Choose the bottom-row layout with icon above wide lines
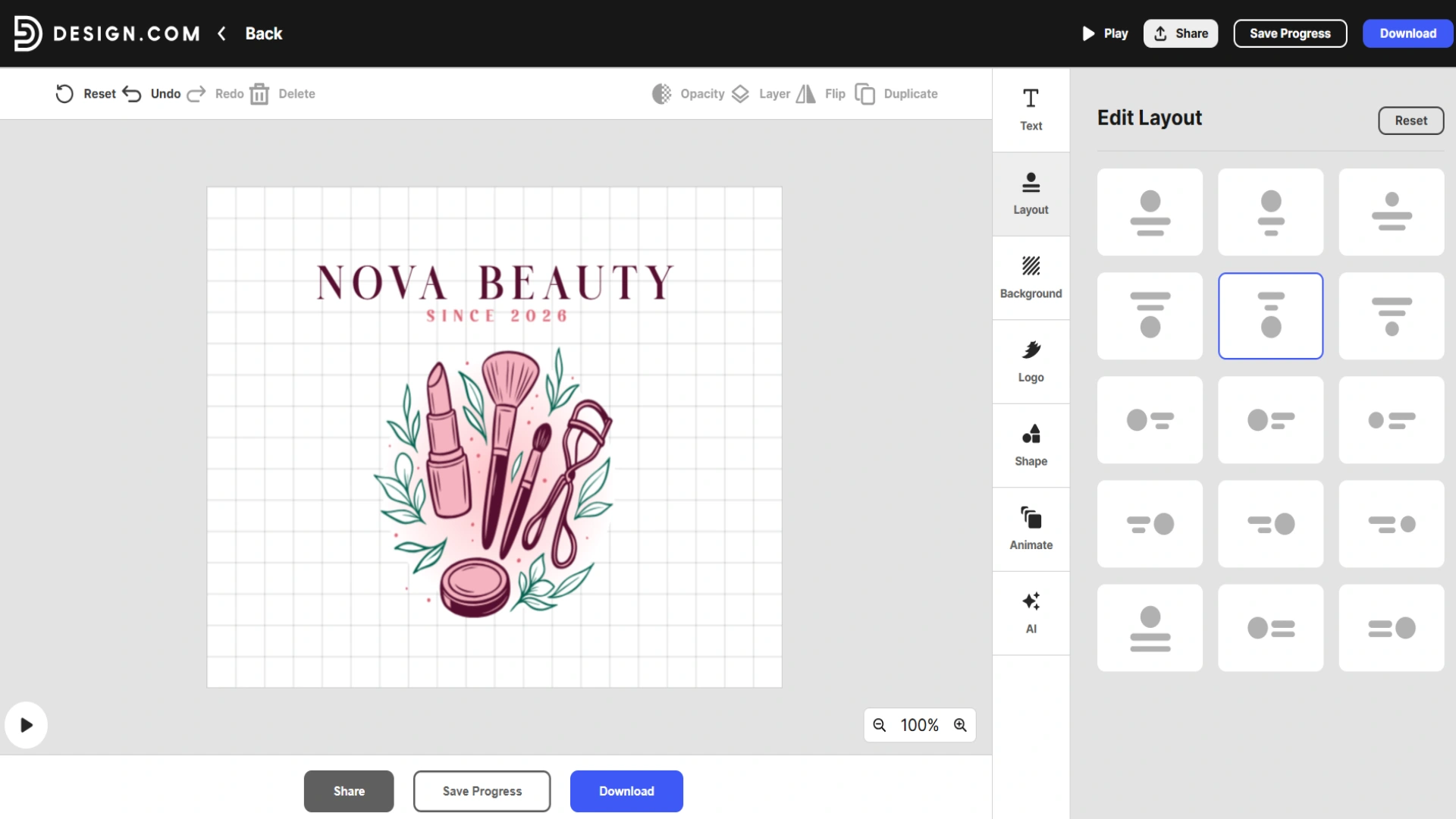This screenshot has width=1456, height=819. pos(1150,628)
